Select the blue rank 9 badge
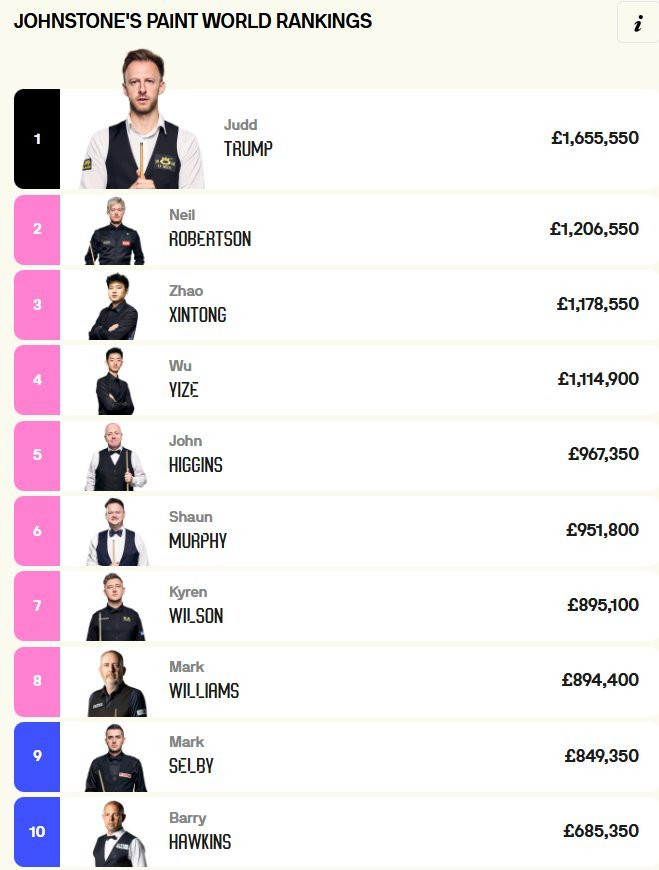Viewport: 659px width, 870px height. point(37,757)
